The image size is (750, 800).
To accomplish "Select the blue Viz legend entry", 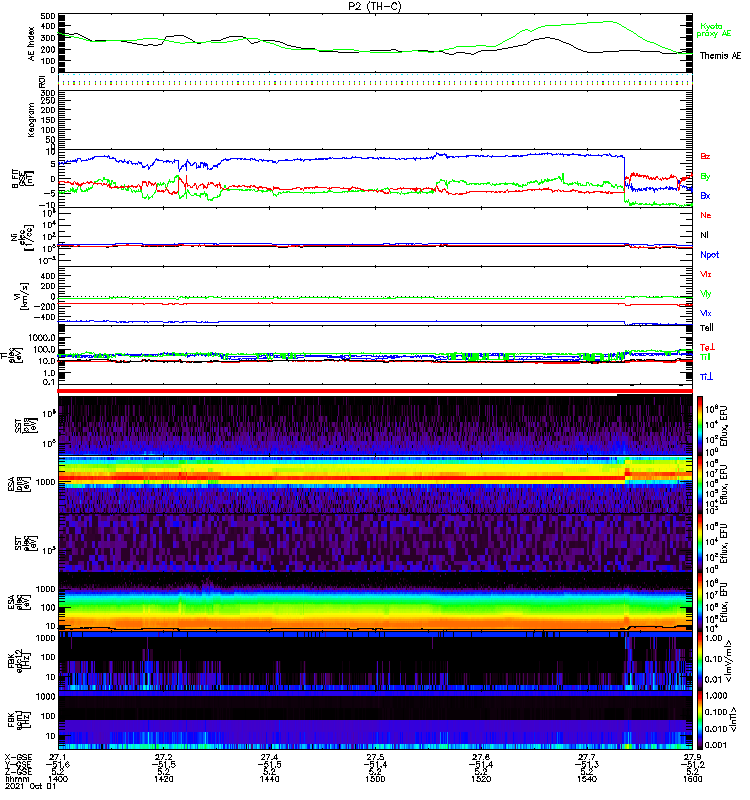I will [705, 313].
